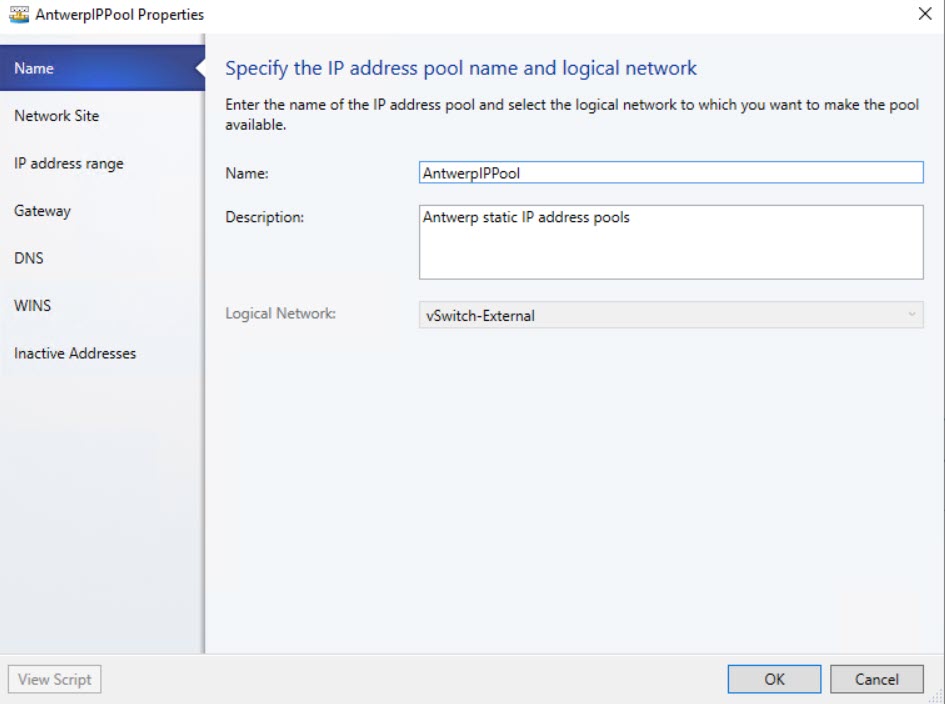Screen dimensions: 945x704
Task: Click the 'Specify the IP address pool name' heading
Action: (x=461, y=68)
